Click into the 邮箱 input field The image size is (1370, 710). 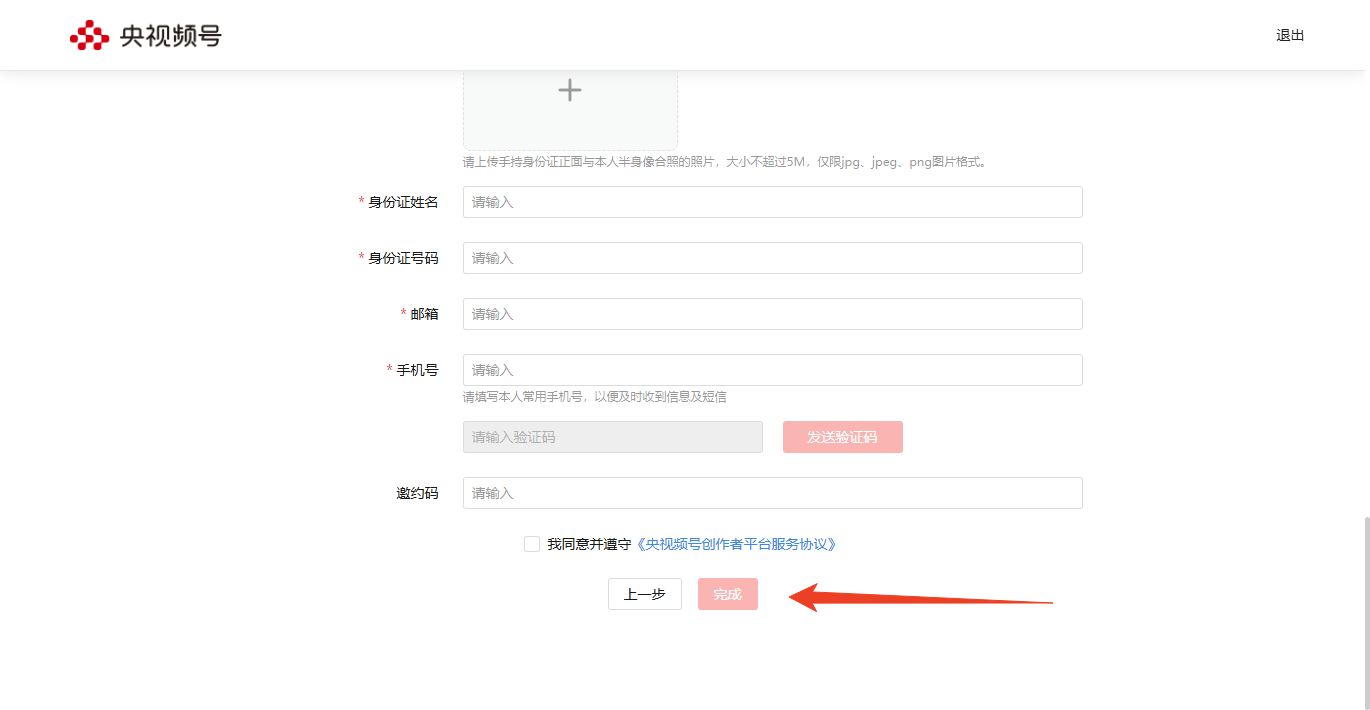tap(772, 314)
